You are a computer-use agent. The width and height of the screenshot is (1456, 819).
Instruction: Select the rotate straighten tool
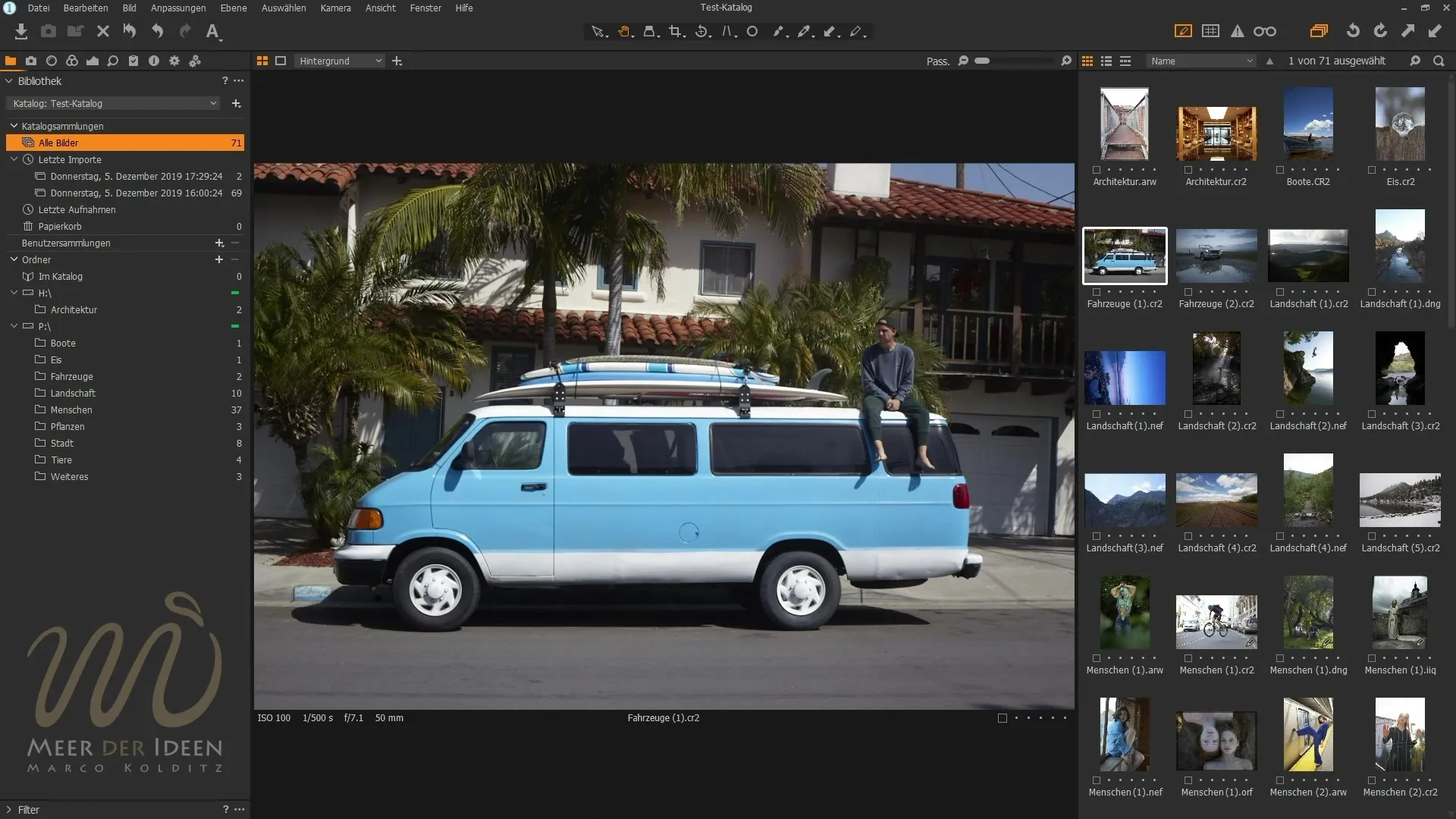pyautogui.click(x=702, y=32)
